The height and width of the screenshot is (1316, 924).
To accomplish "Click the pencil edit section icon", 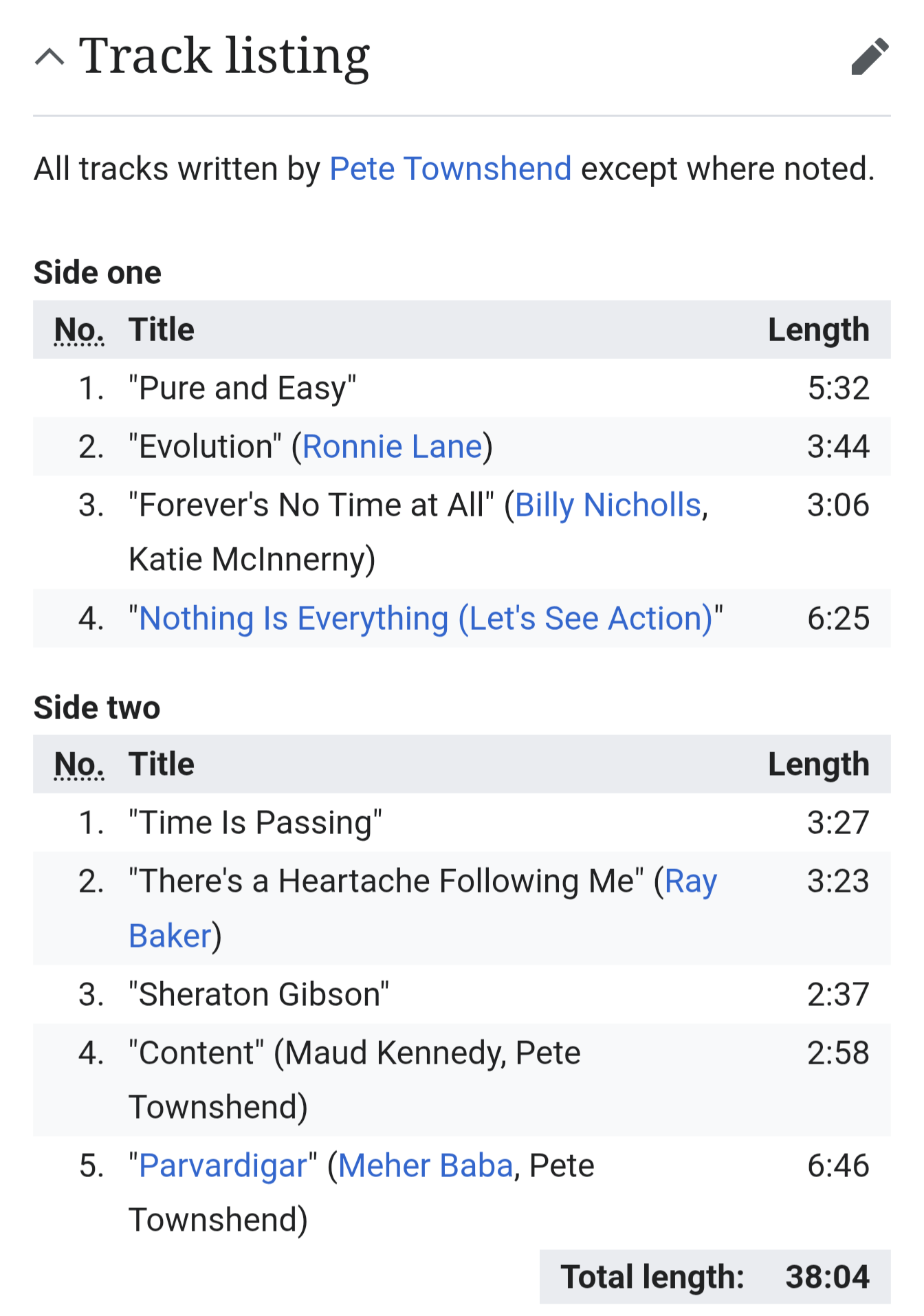I will [870, 56].
